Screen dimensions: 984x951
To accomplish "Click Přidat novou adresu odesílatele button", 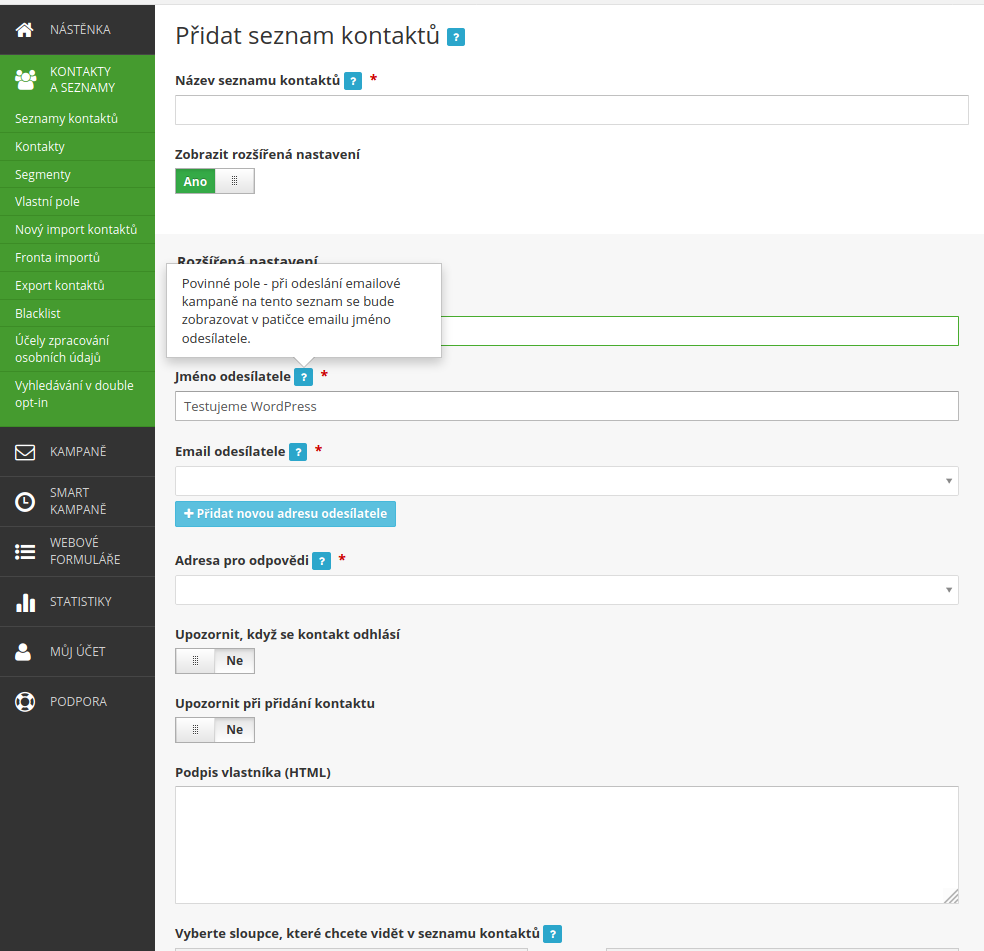I will pos(285,513).
